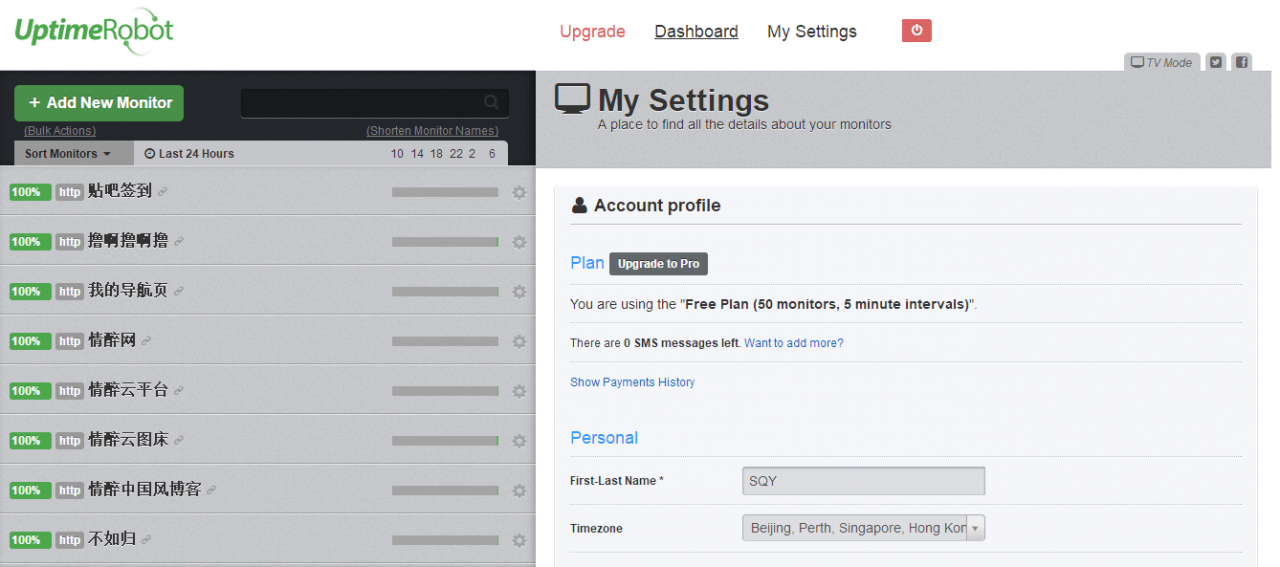1280x567 pixels.
Task: Open the Facebook icon link
Action: [x=1241, y=62]
